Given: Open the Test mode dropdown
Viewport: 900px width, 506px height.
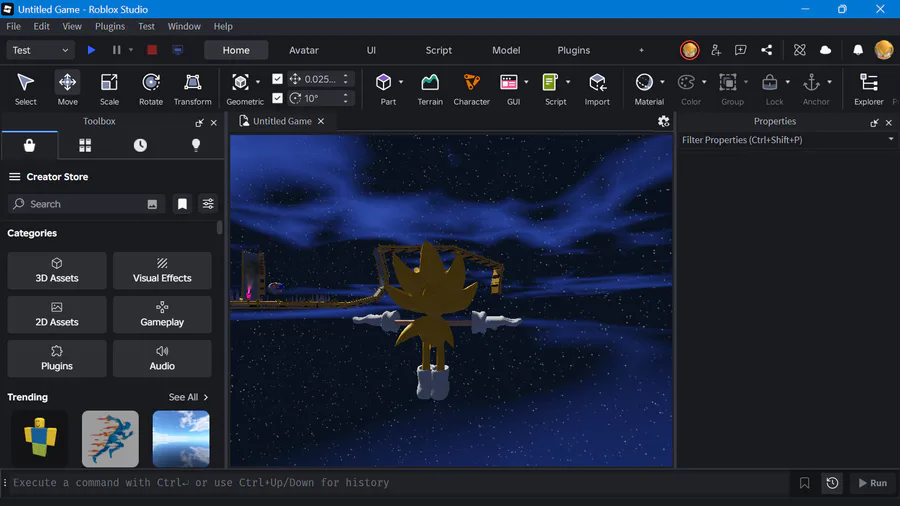Looking at the screenshot, I should [40, 50].
